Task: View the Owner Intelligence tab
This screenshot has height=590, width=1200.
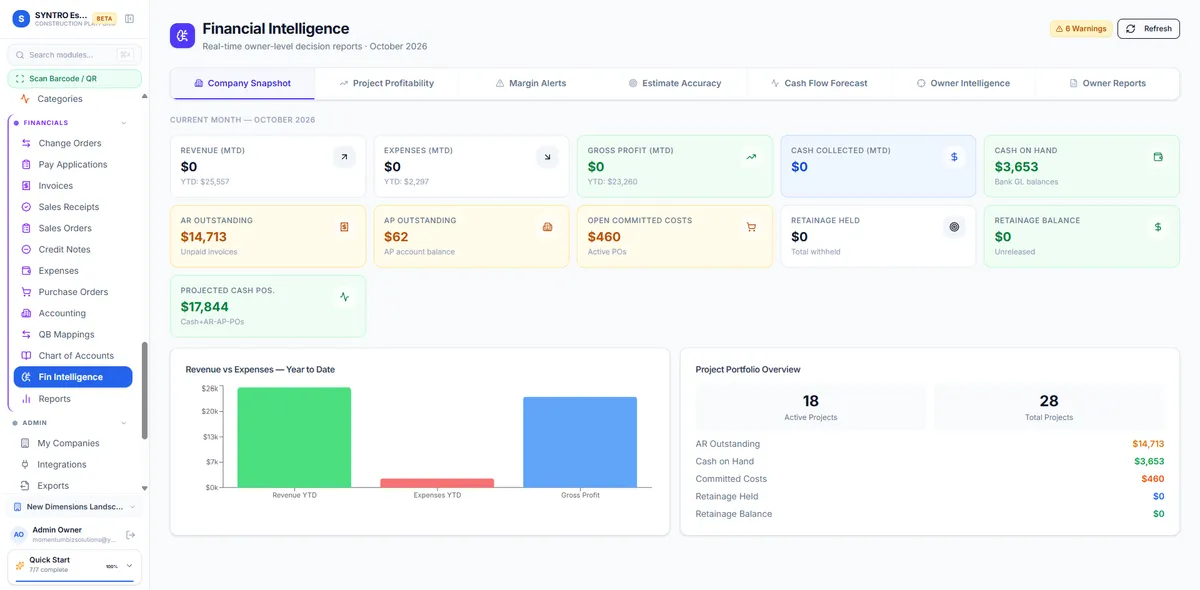Action: tap(963, 83)
